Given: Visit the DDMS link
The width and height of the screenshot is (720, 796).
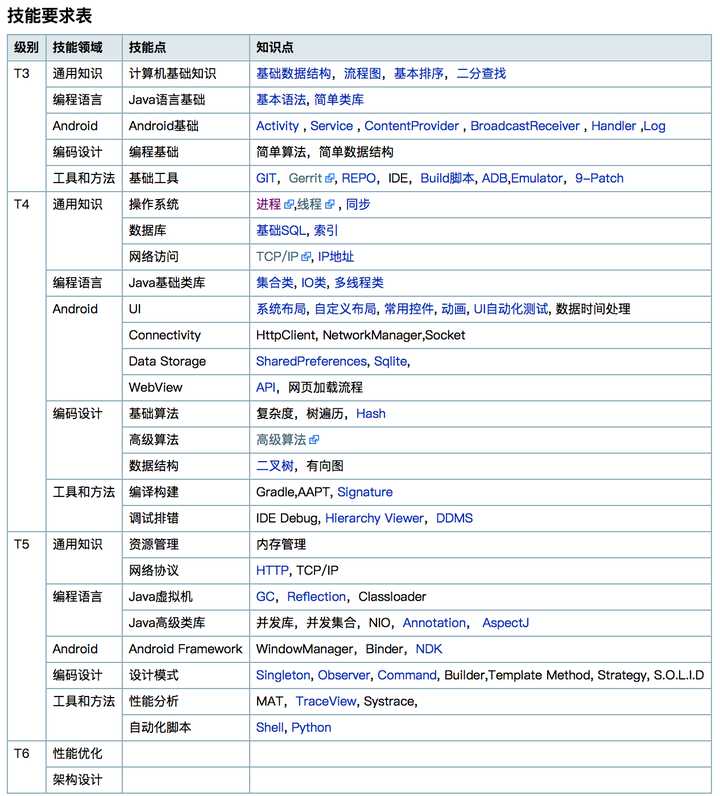Looking at the screenshot, I should pyautogui.click(x=454, y=518).
